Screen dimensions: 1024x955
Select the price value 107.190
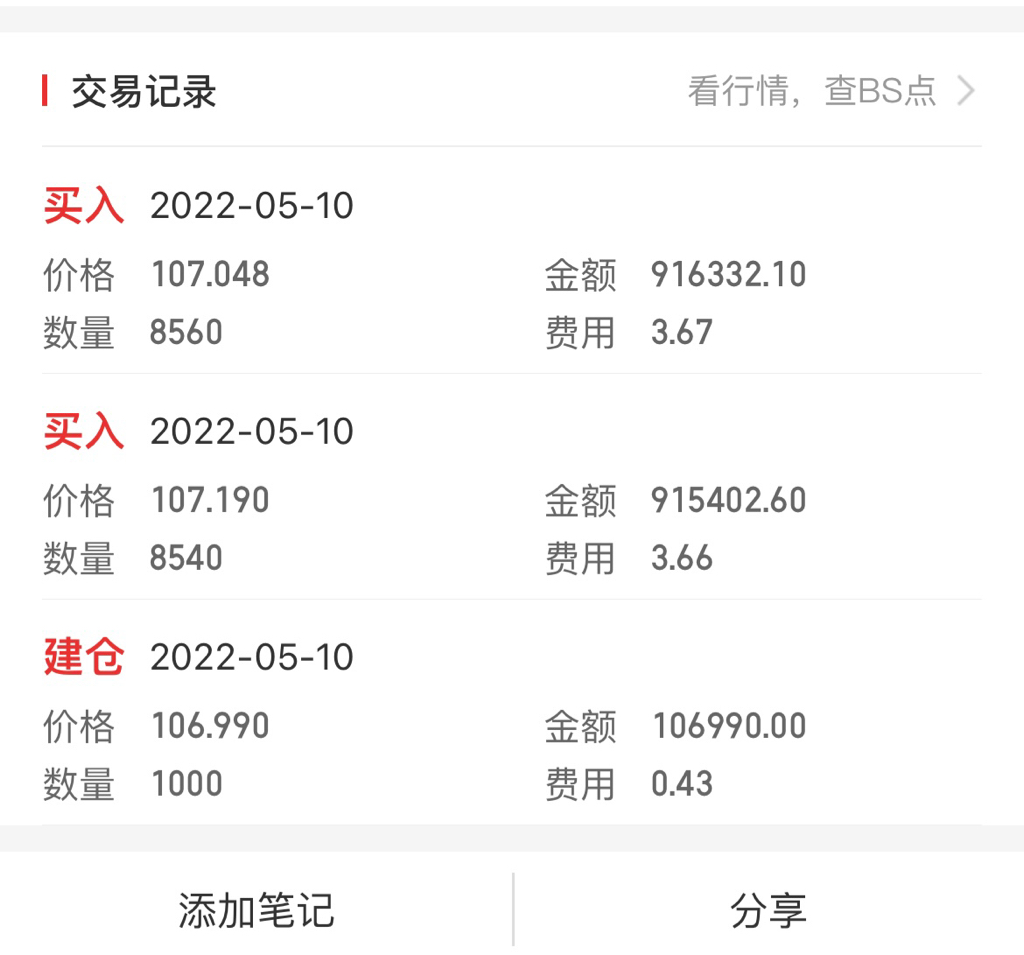coord(210,500)
